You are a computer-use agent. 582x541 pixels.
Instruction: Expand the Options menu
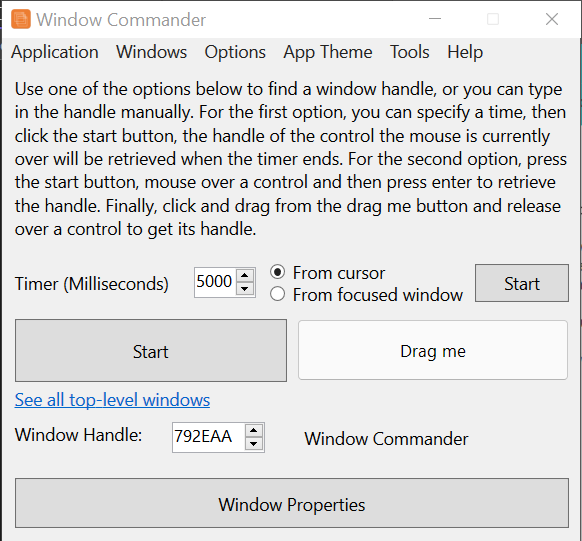click(235, 52)
